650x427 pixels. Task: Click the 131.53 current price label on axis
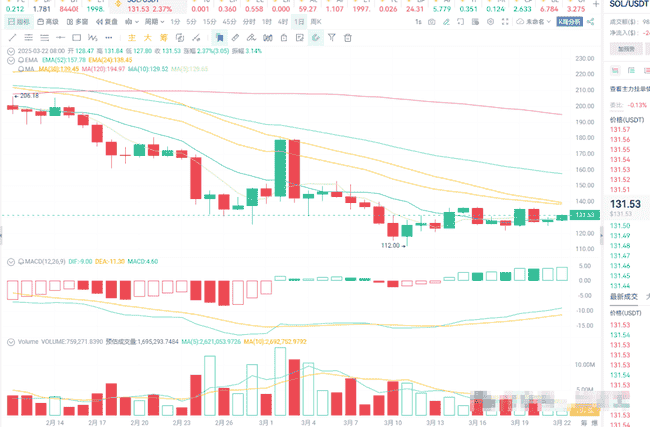click(x=583, y=214)
